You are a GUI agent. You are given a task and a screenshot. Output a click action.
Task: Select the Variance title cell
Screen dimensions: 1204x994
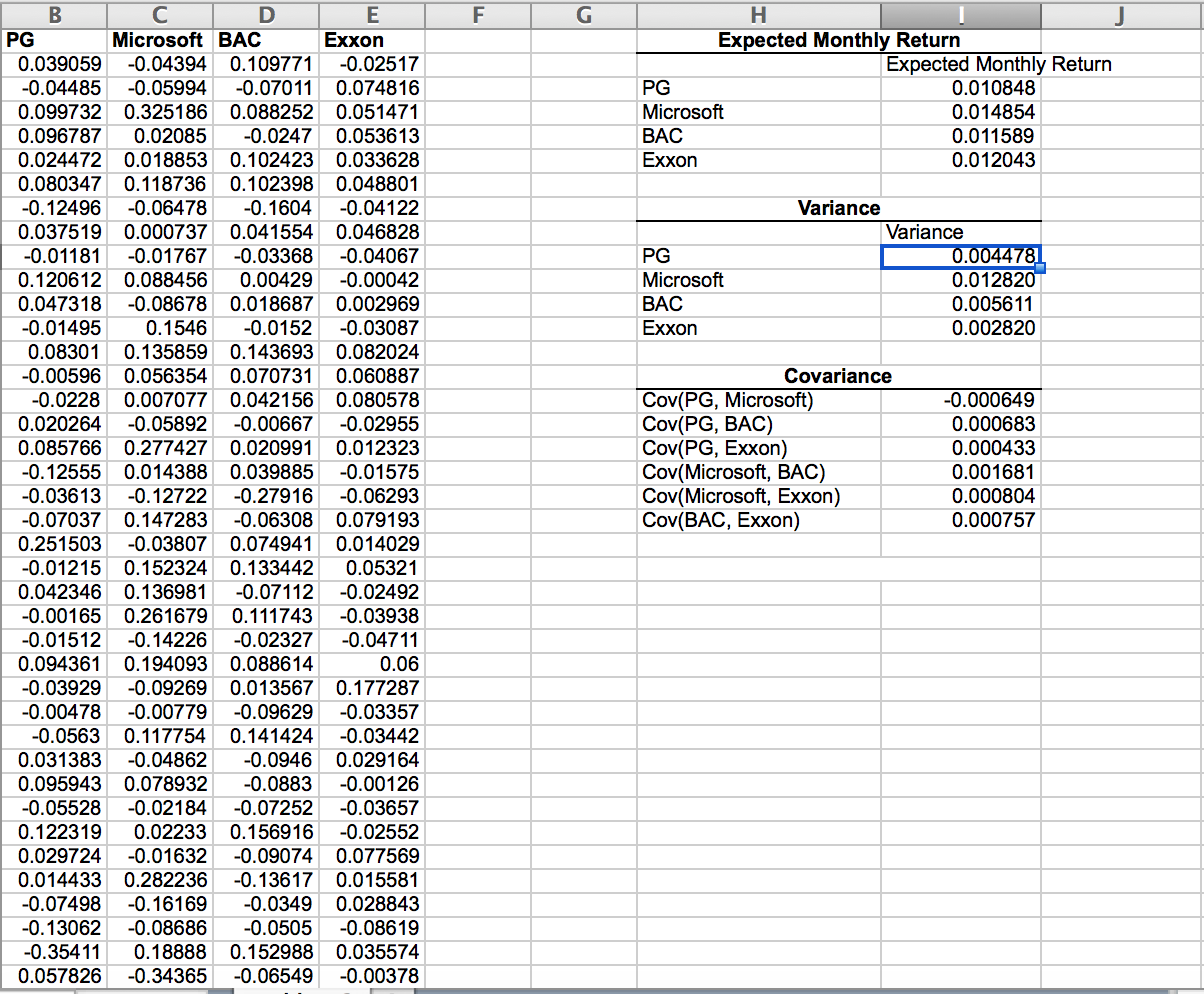[x=838, y=208]
